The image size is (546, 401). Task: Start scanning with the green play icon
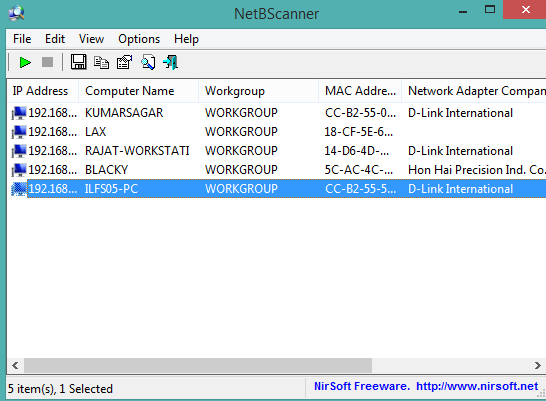click(x=25, y=63)
